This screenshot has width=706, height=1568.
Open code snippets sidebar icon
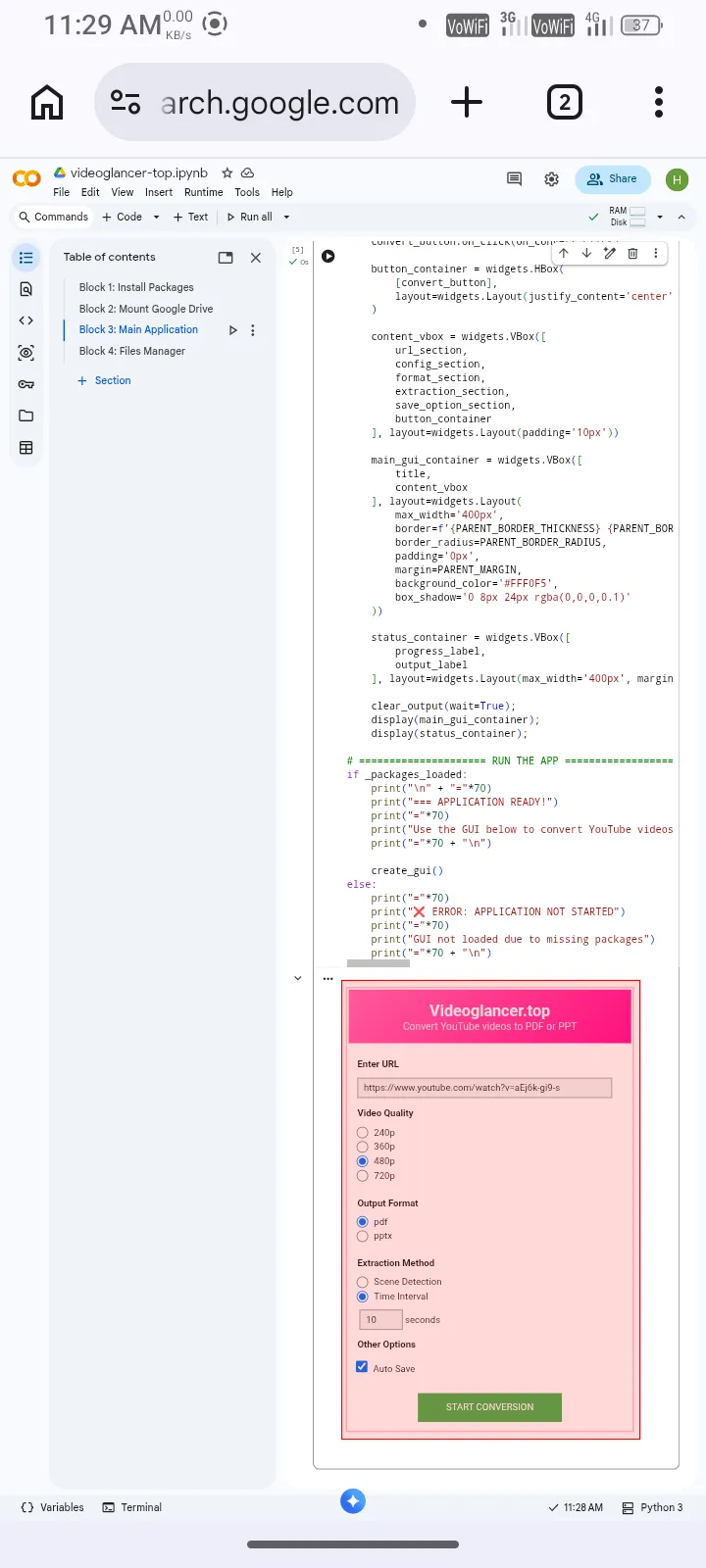click(26, 320)
